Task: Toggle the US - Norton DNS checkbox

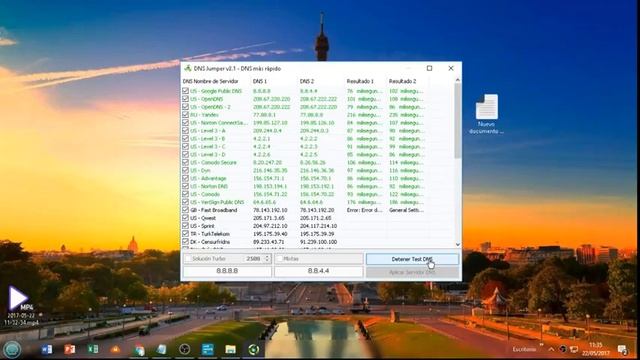Action: [185, 186]
